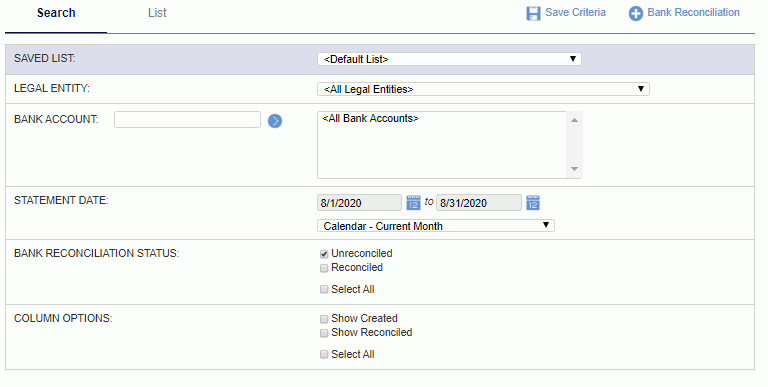
Task: Switch to the List tab
Action: [157, 13]
